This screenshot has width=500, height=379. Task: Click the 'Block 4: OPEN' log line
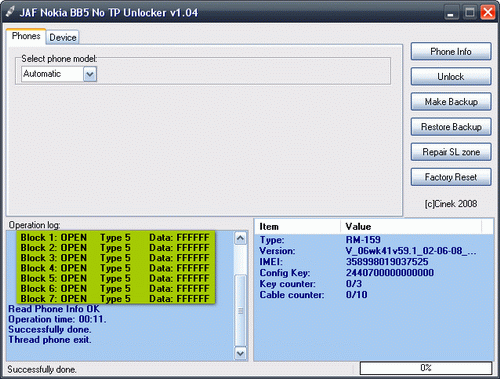(x=115, y=268)
